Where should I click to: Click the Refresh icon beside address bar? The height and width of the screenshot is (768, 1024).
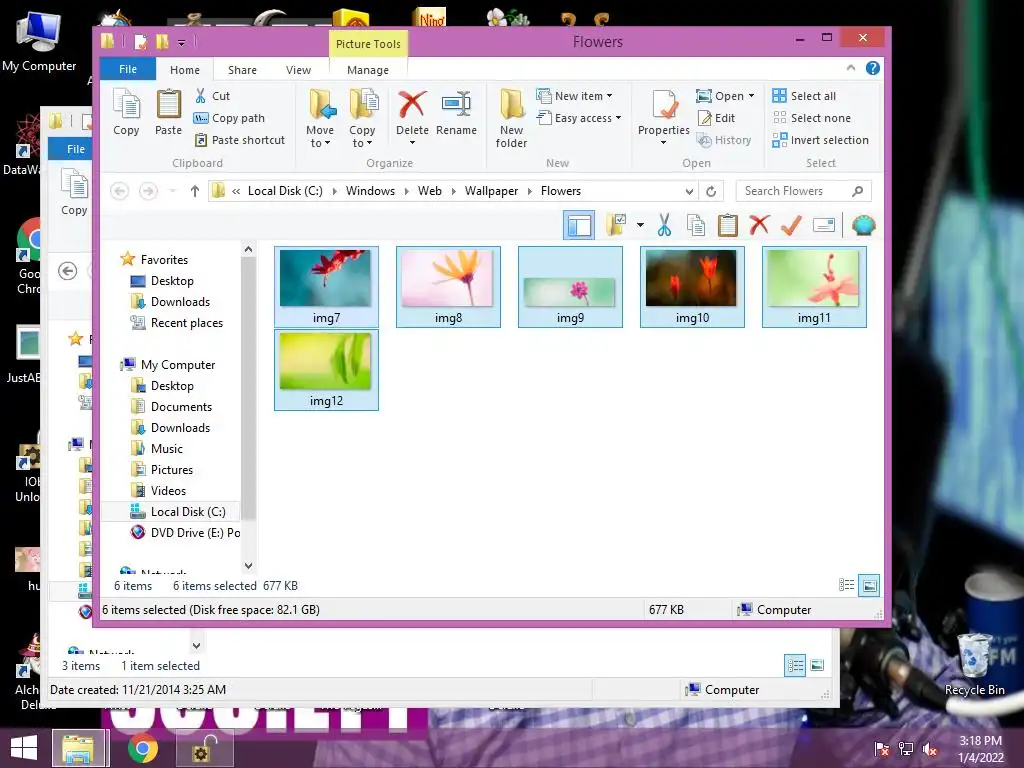click(711, 191)
